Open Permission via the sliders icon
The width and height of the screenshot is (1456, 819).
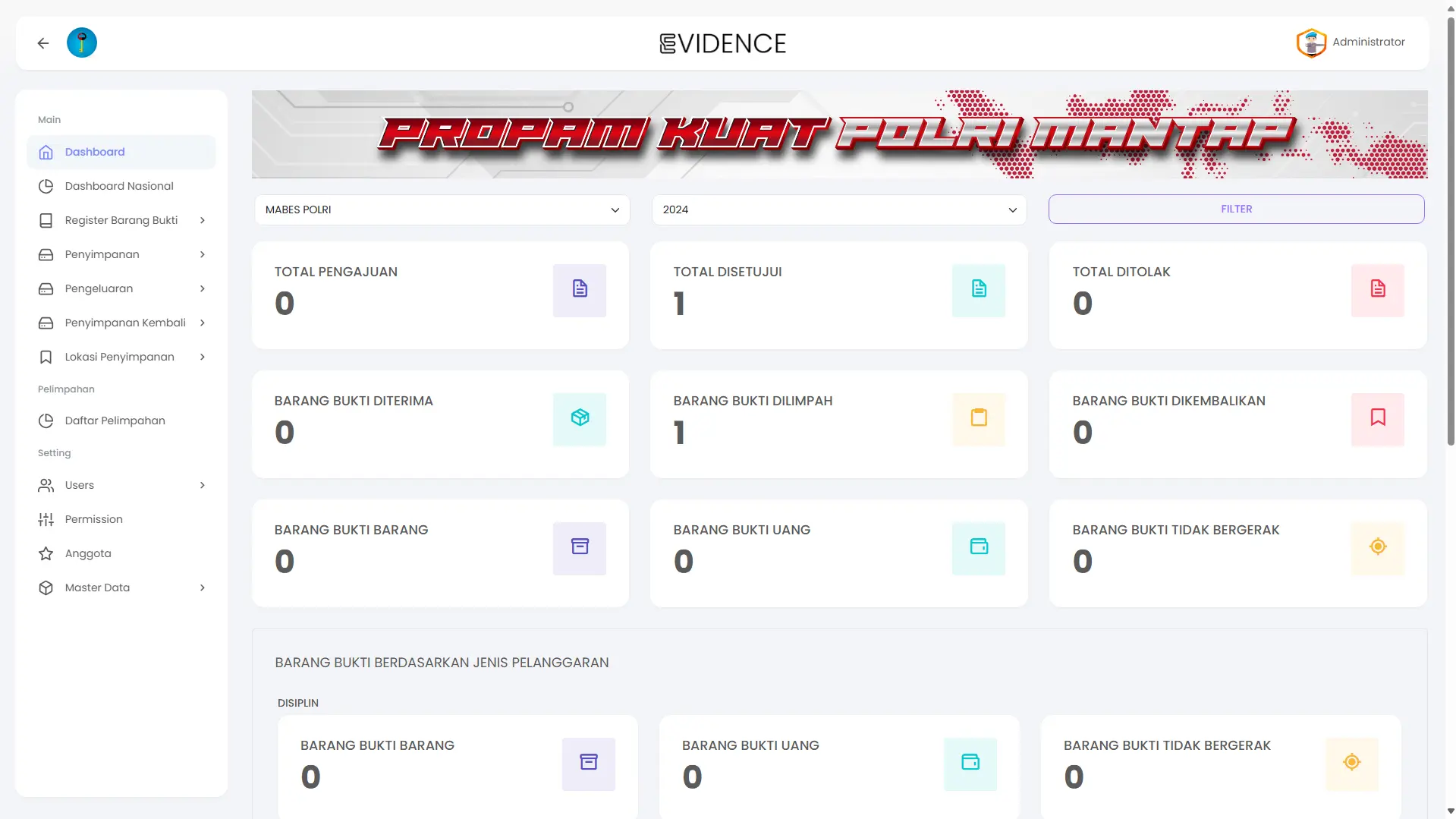tap(46, 519)
